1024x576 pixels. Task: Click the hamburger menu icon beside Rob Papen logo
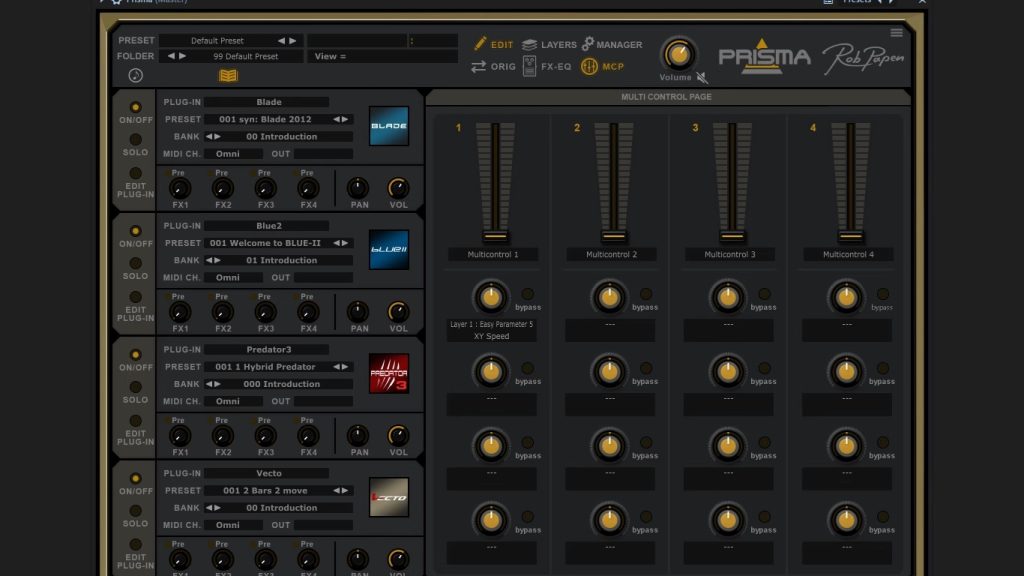(x=896, y=33)
